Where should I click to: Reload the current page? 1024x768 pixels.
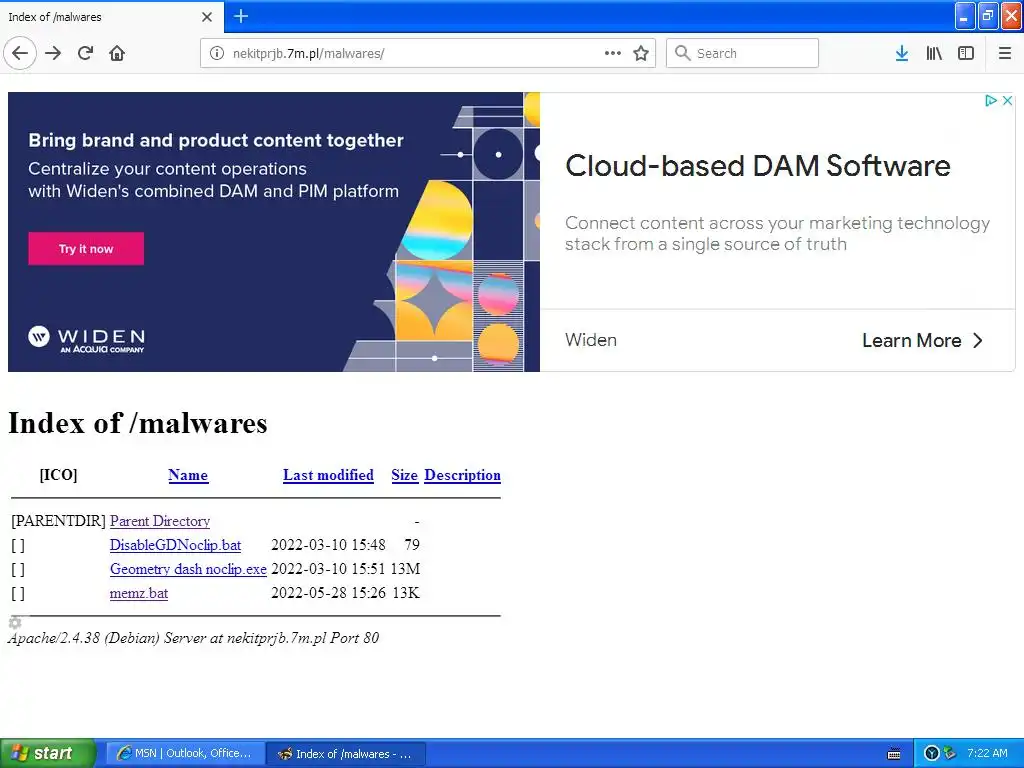[x=86, y=53]
